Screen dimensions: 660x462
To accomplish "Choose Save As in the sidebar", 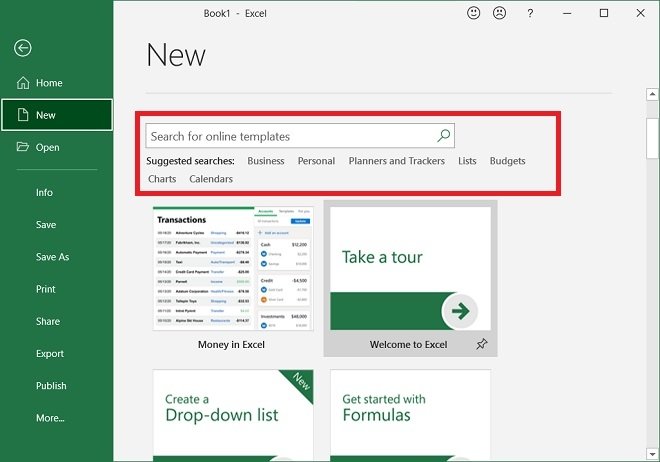I will (x=53, y=257).
